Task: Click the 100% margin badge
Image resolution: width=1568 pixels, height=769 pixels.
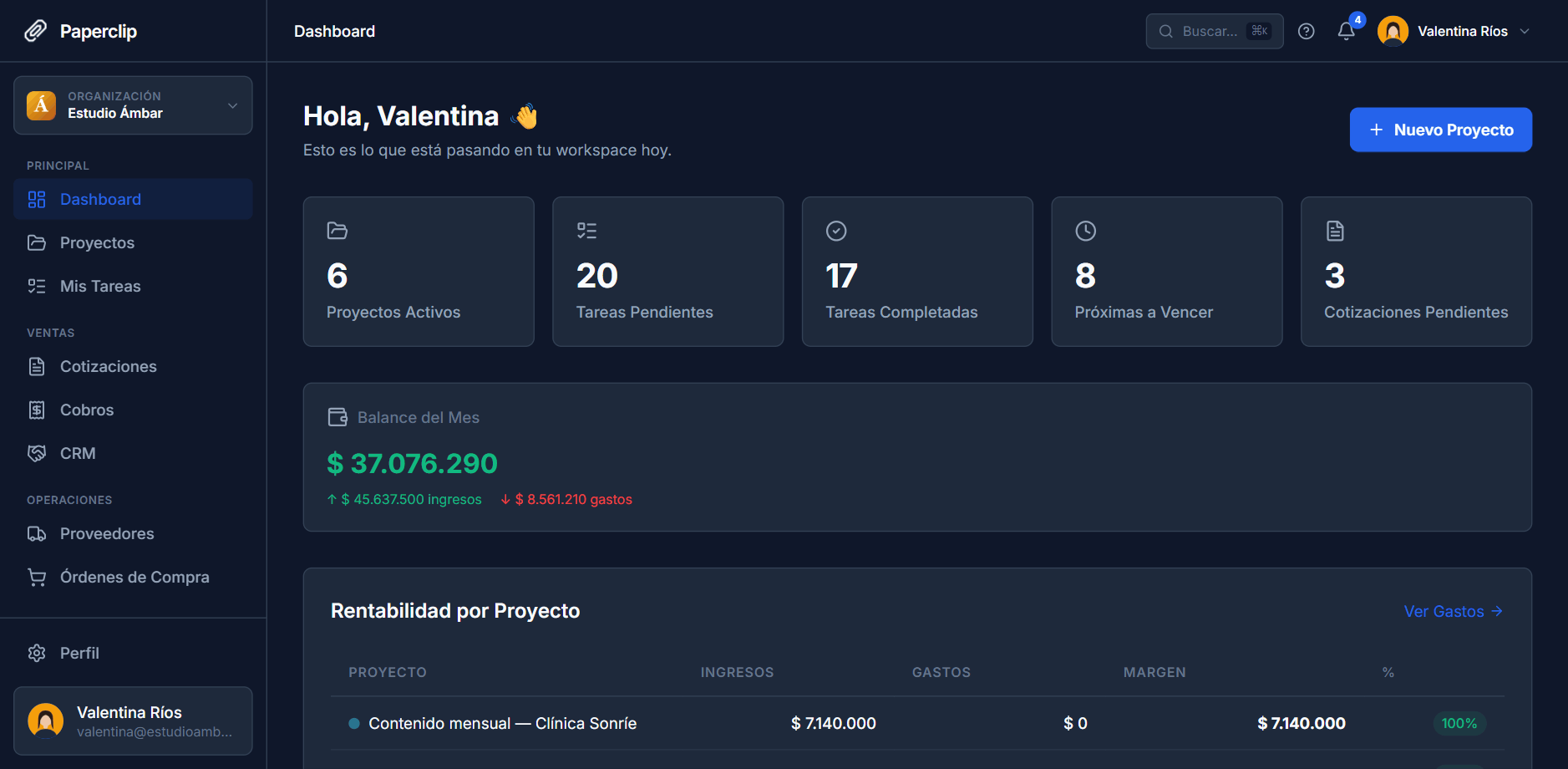Action: (1459, 723)
